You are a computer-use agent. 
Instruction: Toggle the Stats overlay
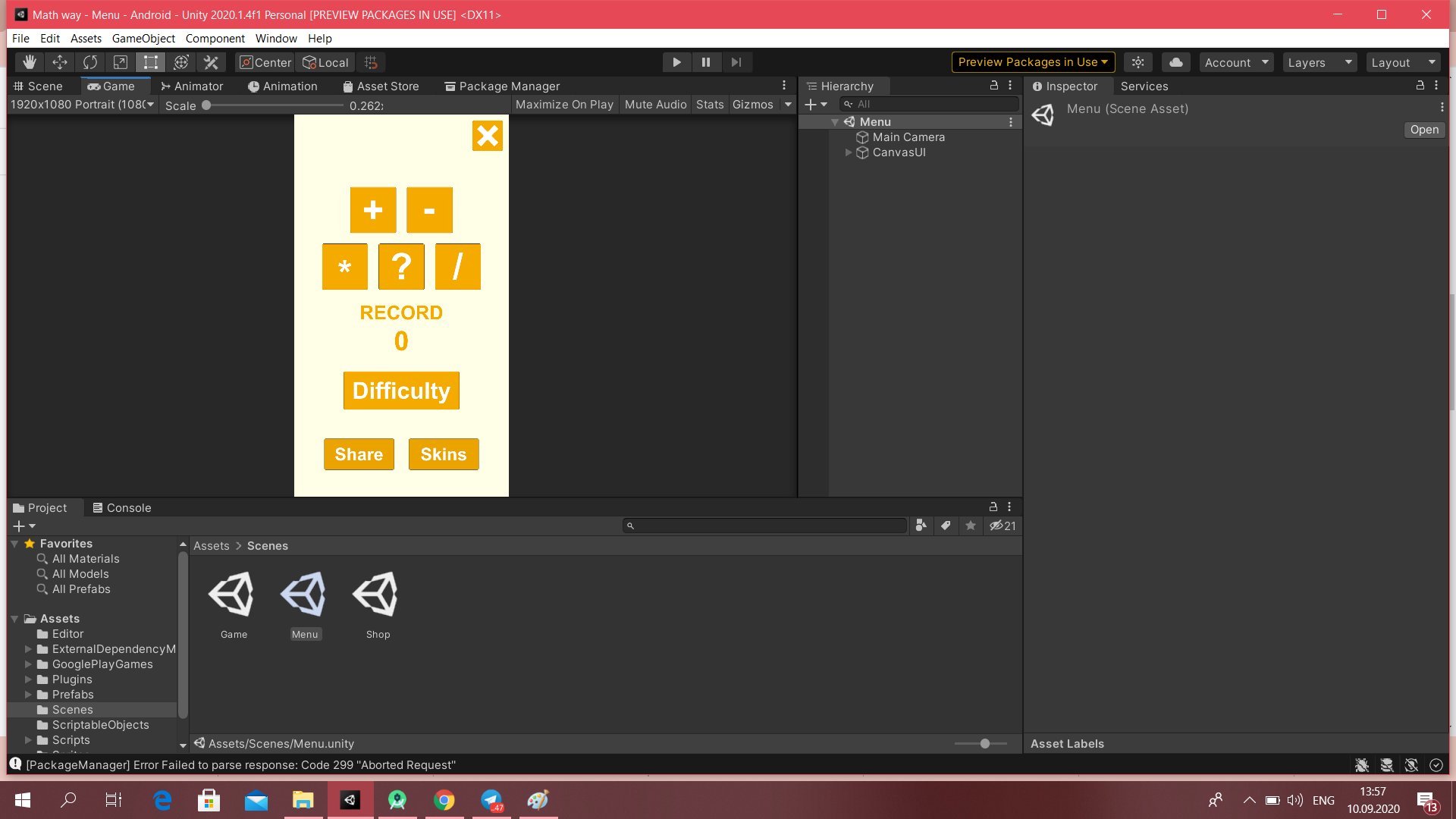[710, 105]
